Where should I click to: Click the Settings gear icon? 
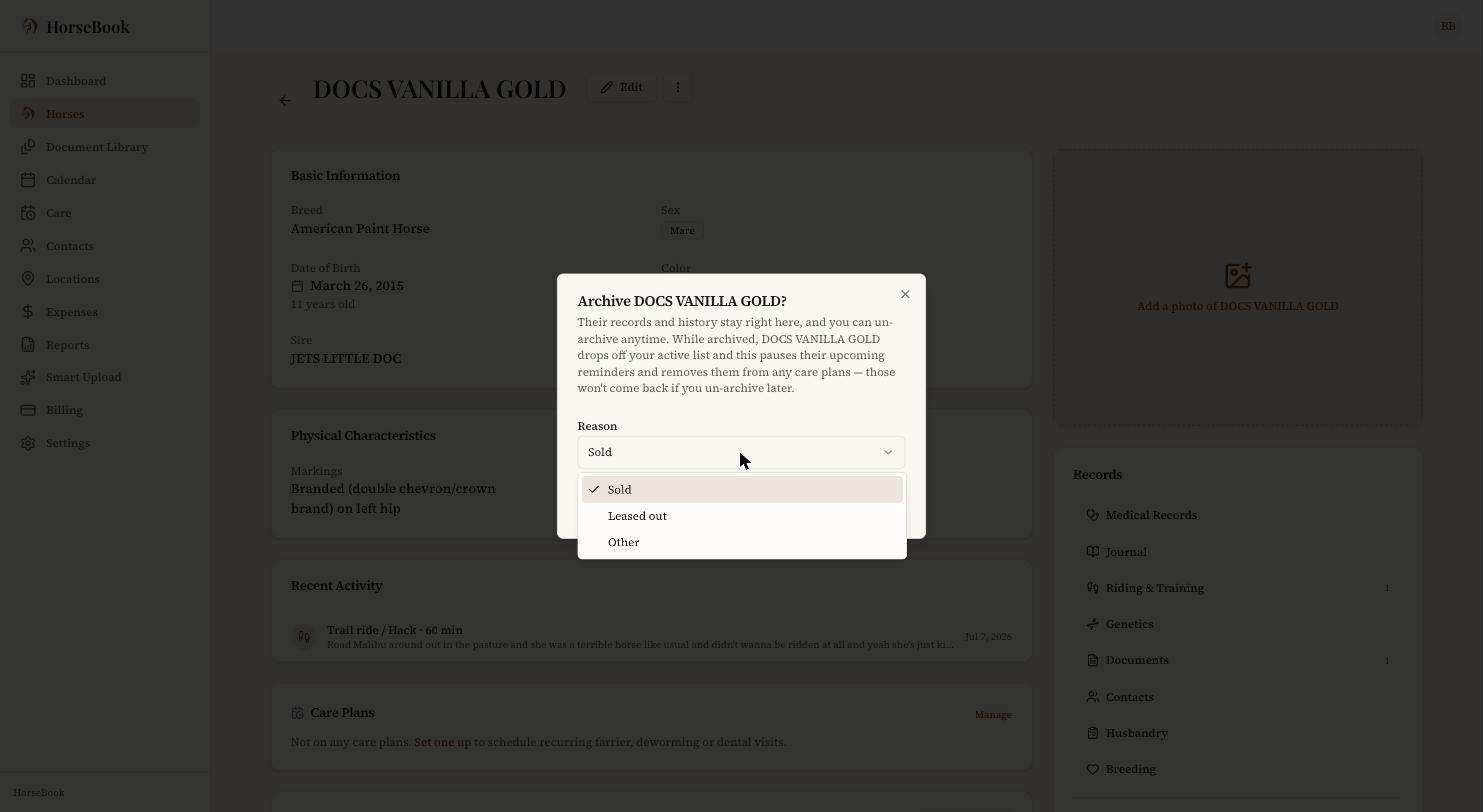pyautogui.click(x=28, y=443)
